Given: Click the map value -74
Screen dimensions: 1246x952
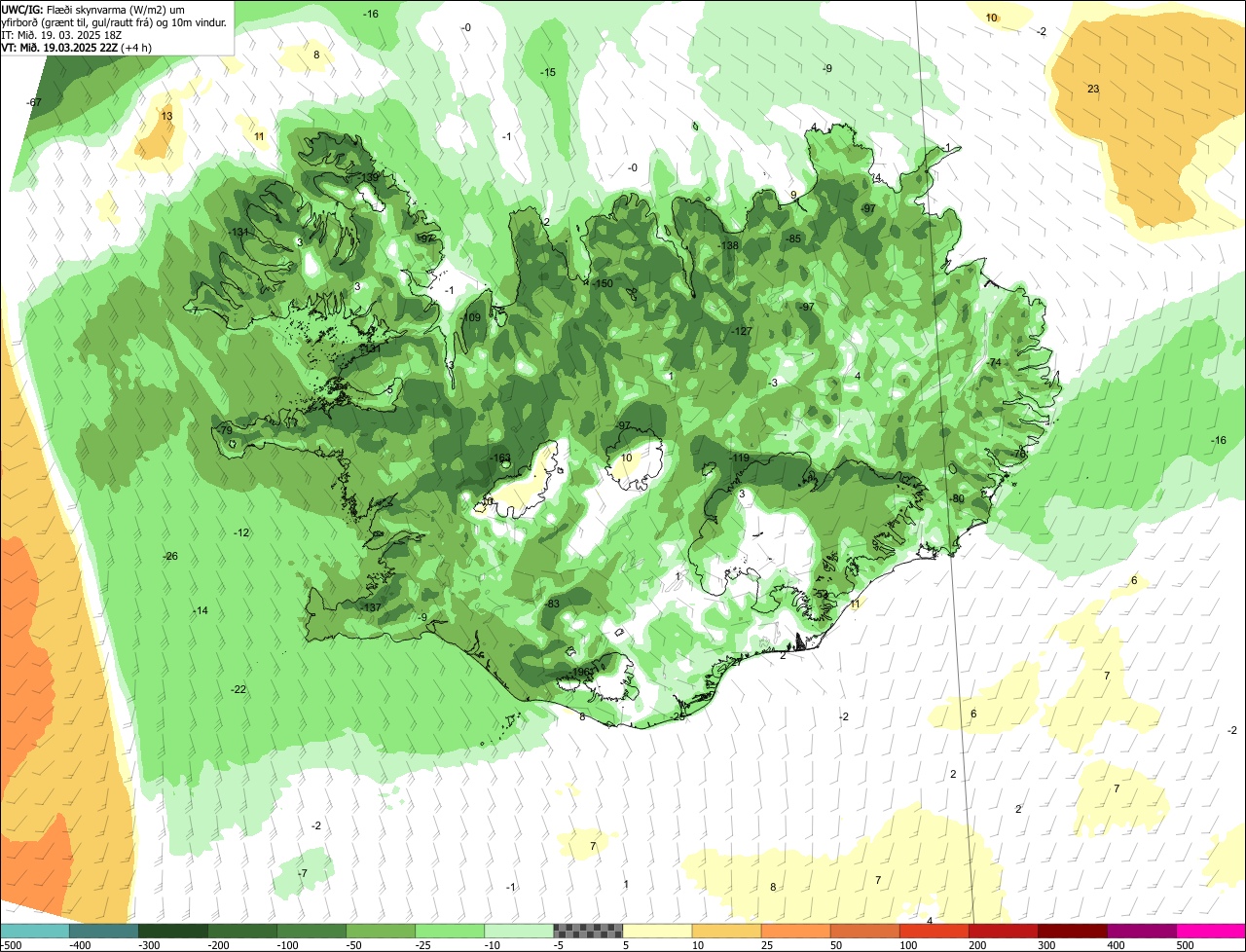Looking at the screenshot, I should [x=993, y=362].
